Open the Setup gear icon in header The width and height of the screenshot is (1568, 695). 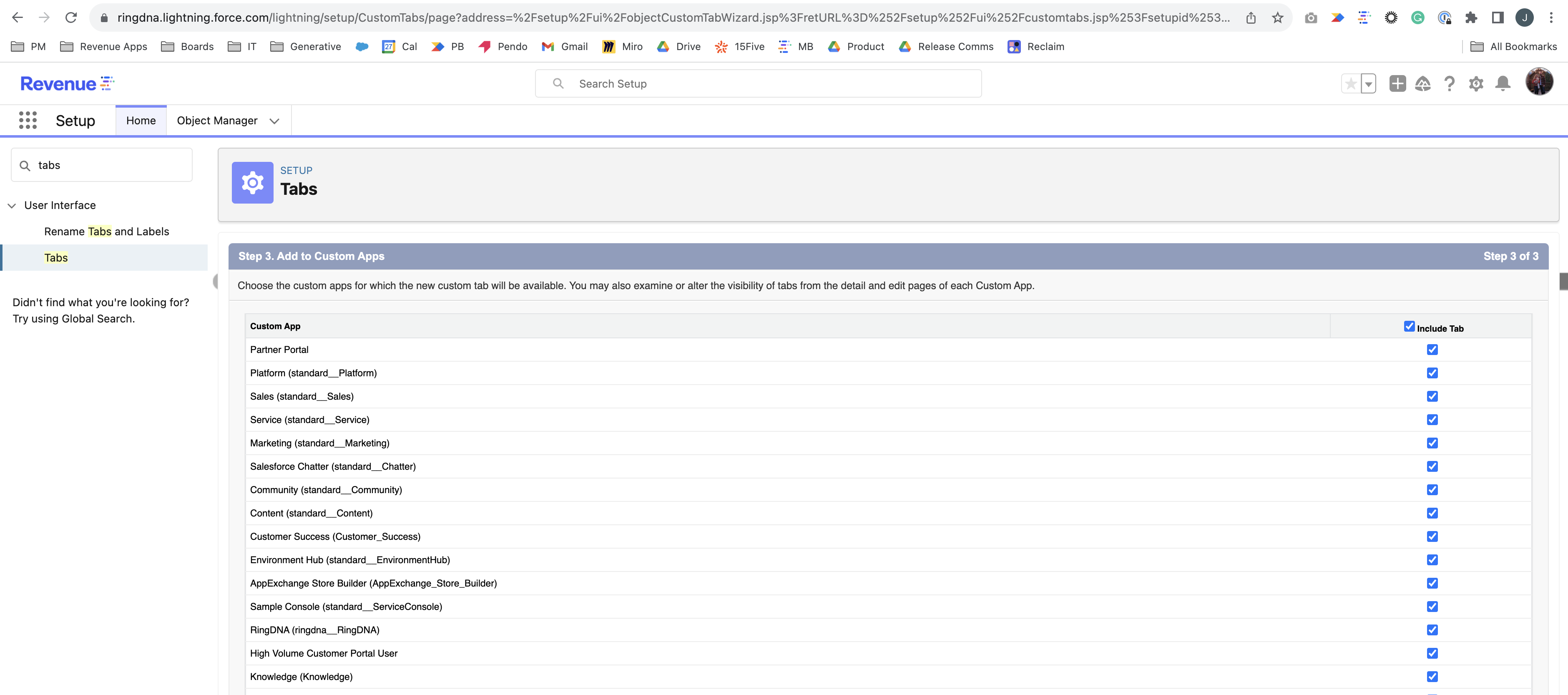(1475, 83)
